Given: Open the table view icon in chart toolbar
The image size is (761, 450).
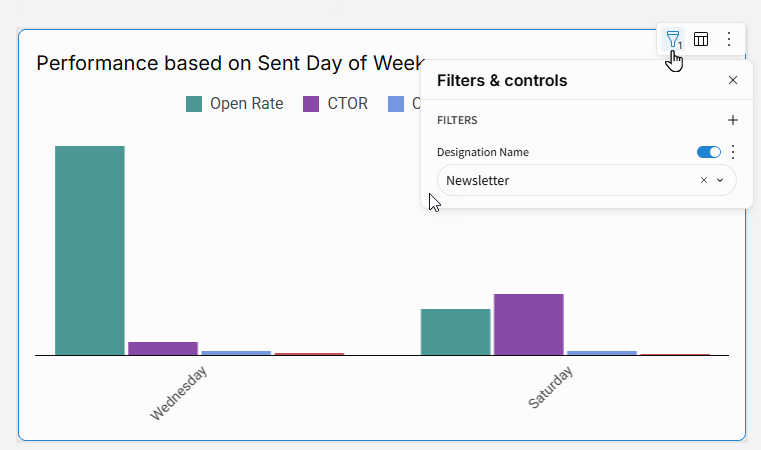Looking at the screenshot, I should click(x=701, y=39).
